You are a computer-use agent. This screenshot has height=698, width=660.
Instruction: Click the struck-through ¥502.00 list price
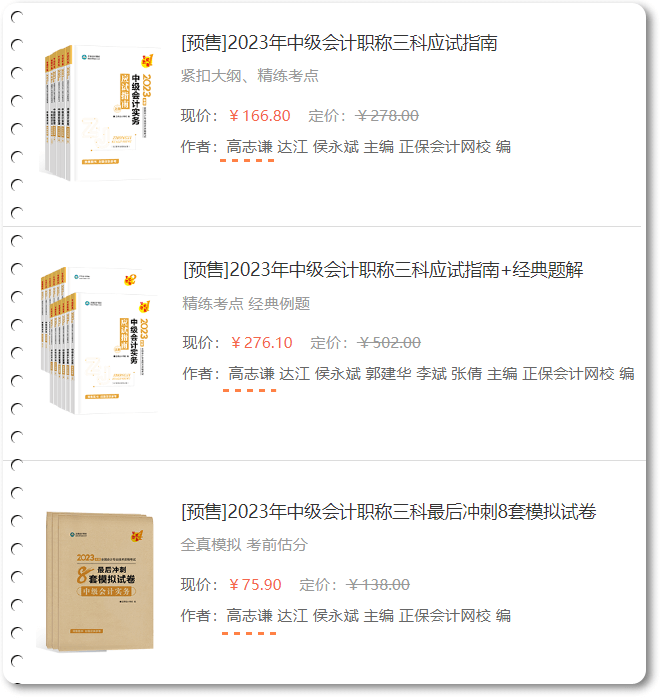point(389,343)
